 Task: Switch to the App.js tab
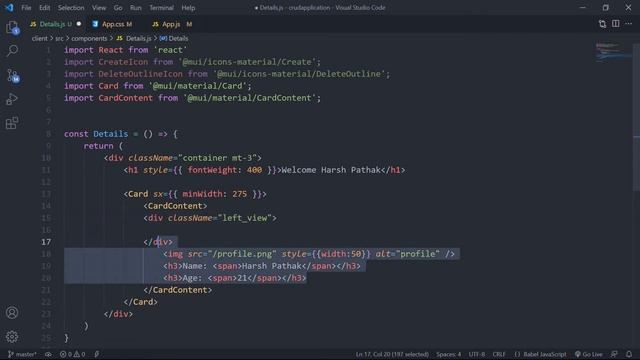point(171,24)
